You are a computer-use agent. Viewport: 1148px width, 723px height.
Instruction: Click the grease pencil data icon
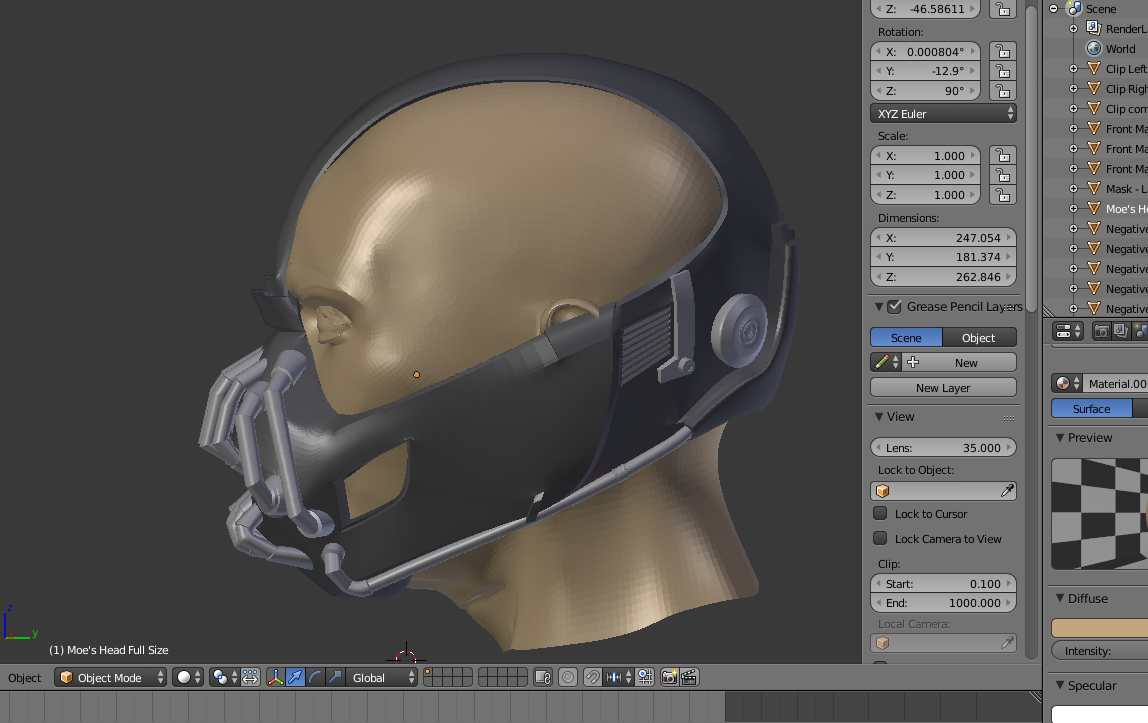(887, 362)
